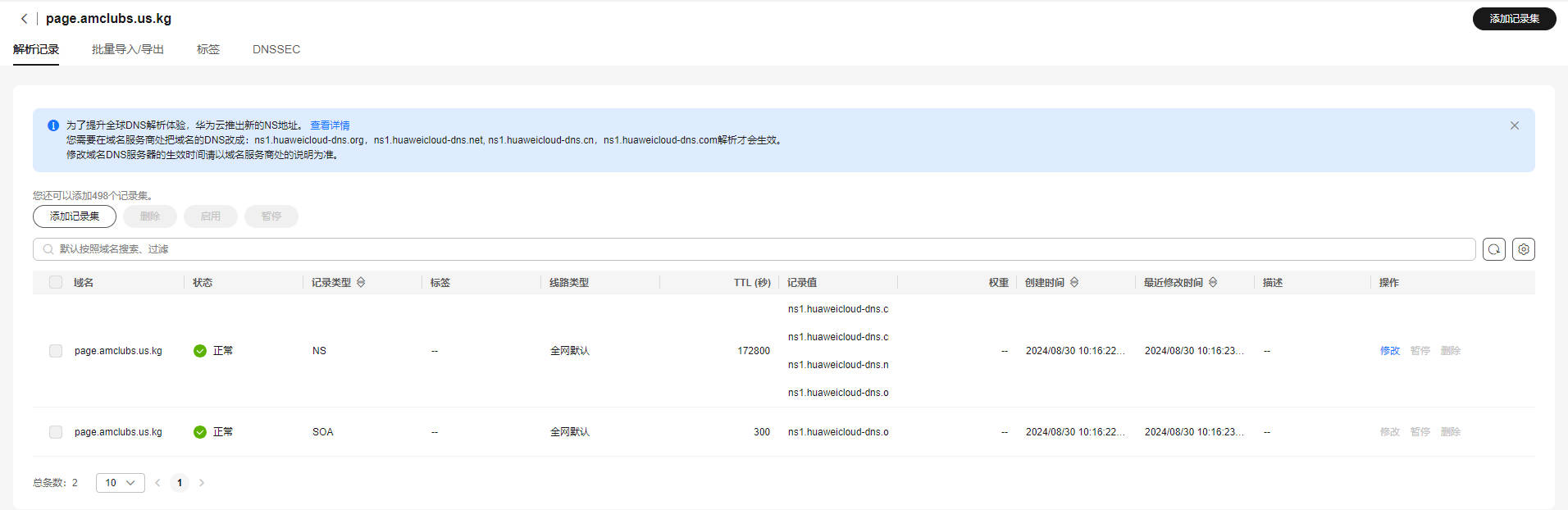The height and width of the screenshot is (510, 1568).
Task: Sort by 创建时间 column sort icon
Action: tap(1074, 282)
